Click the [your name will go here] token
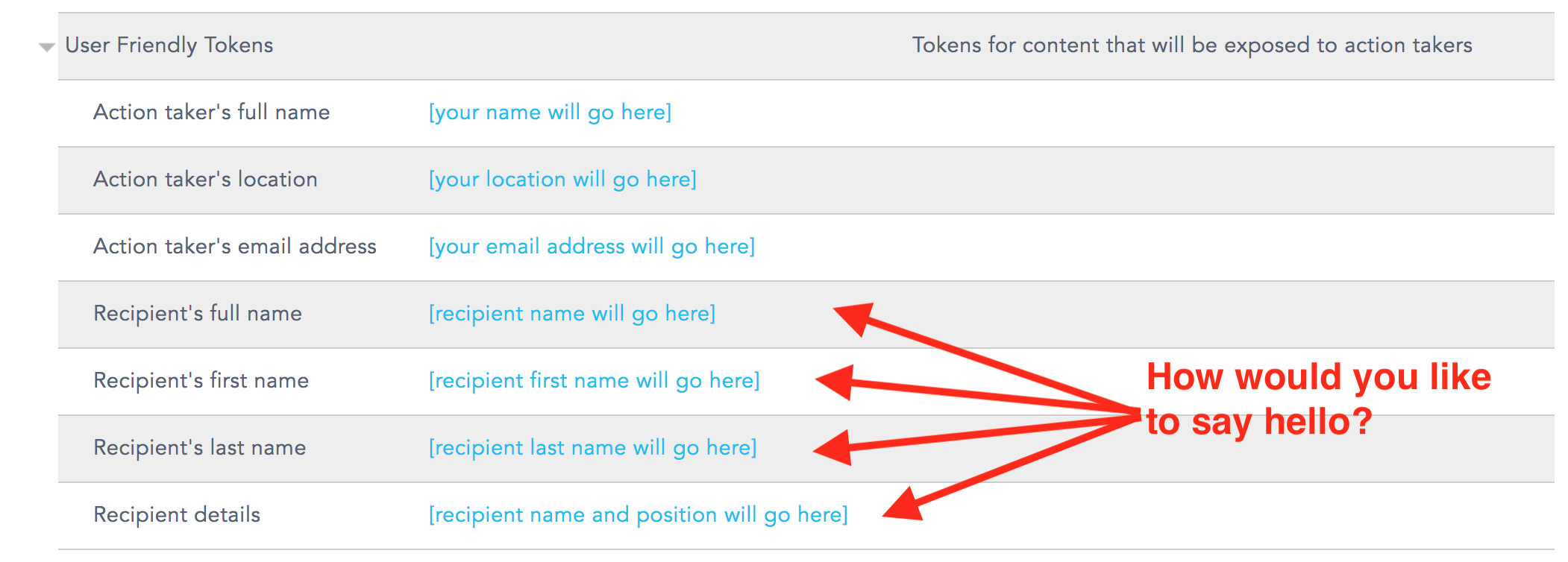 pyautogui.click(x=550, y=113)
